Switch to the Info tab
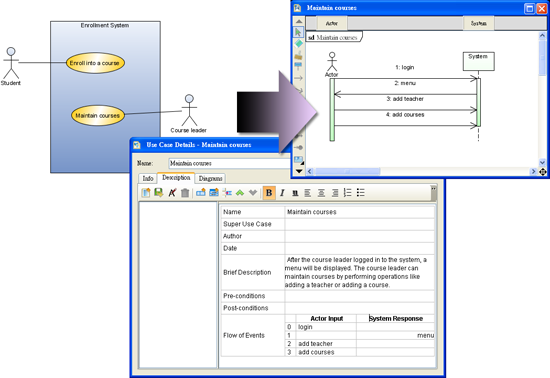This screenshot has width=550, height=378. click(x=148, y=178)
